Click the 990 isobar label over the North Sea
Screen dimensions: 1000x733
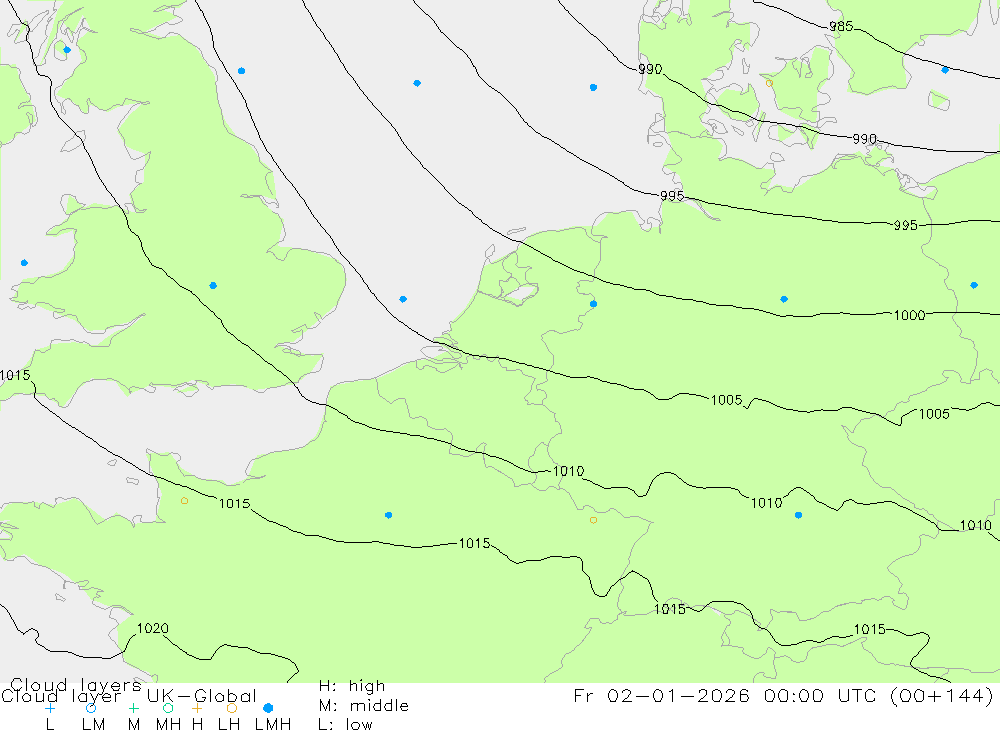tap(650, 69)
